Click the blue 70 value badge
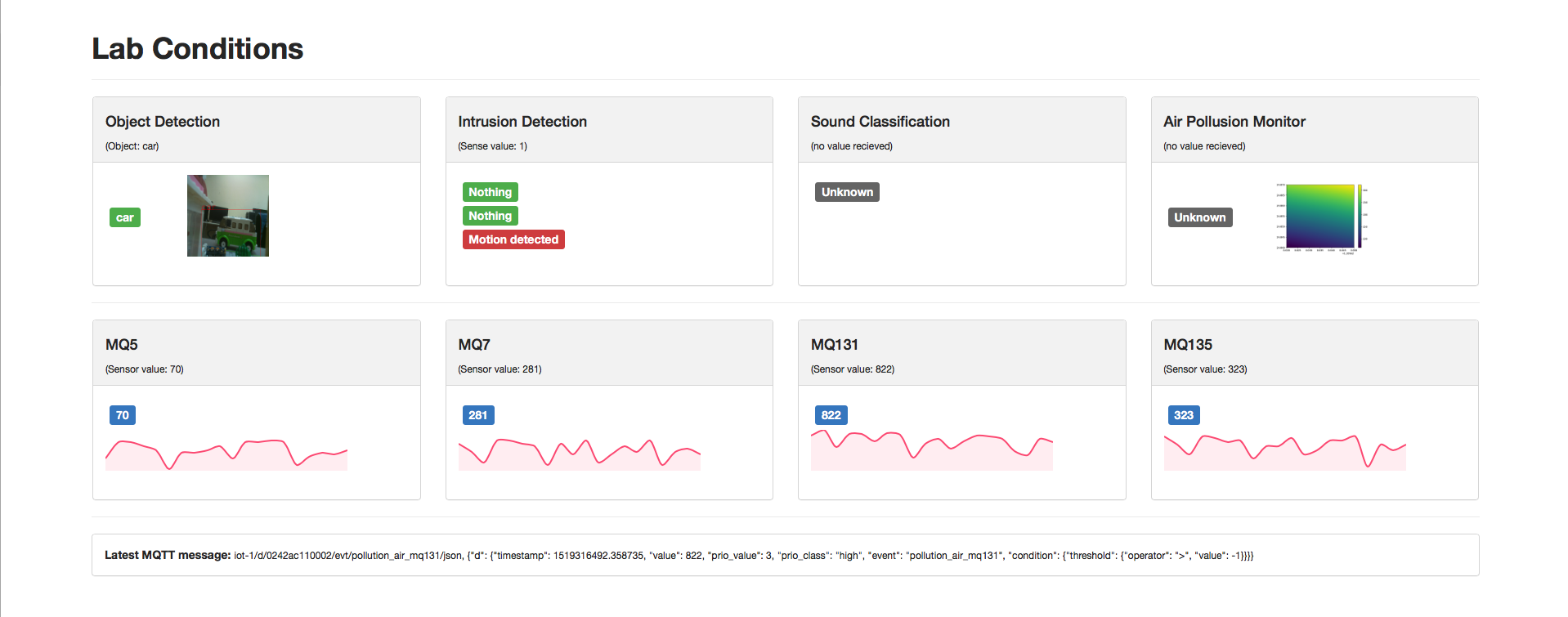1568x617 pixels. (x=123, y=415)
